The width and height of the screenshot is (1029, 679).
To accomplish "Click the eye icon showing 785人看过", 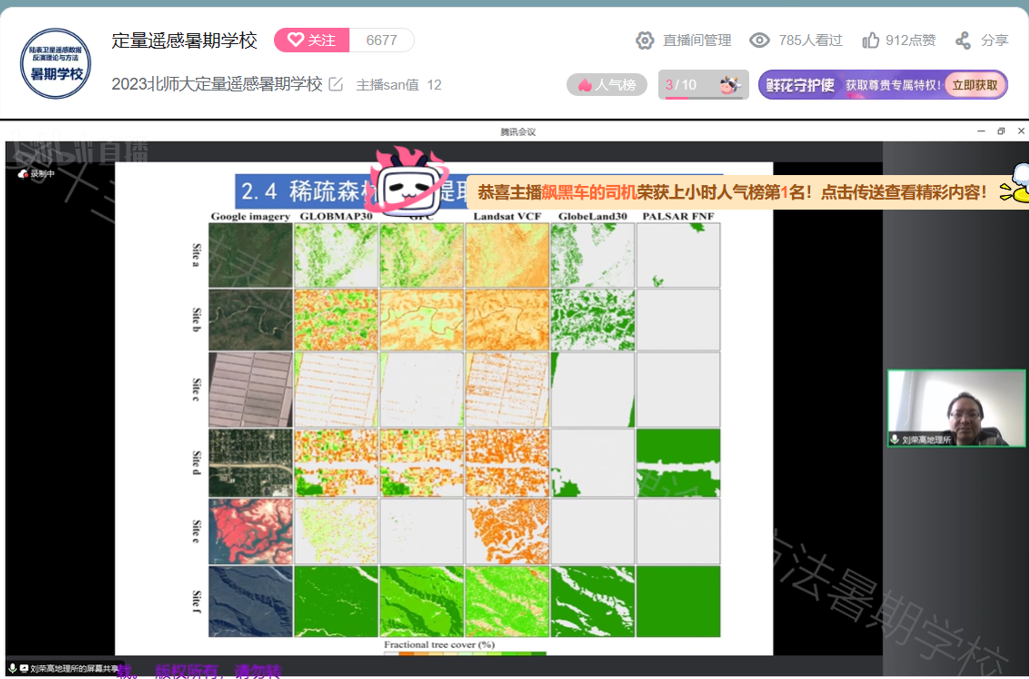I will click(760, 40).
